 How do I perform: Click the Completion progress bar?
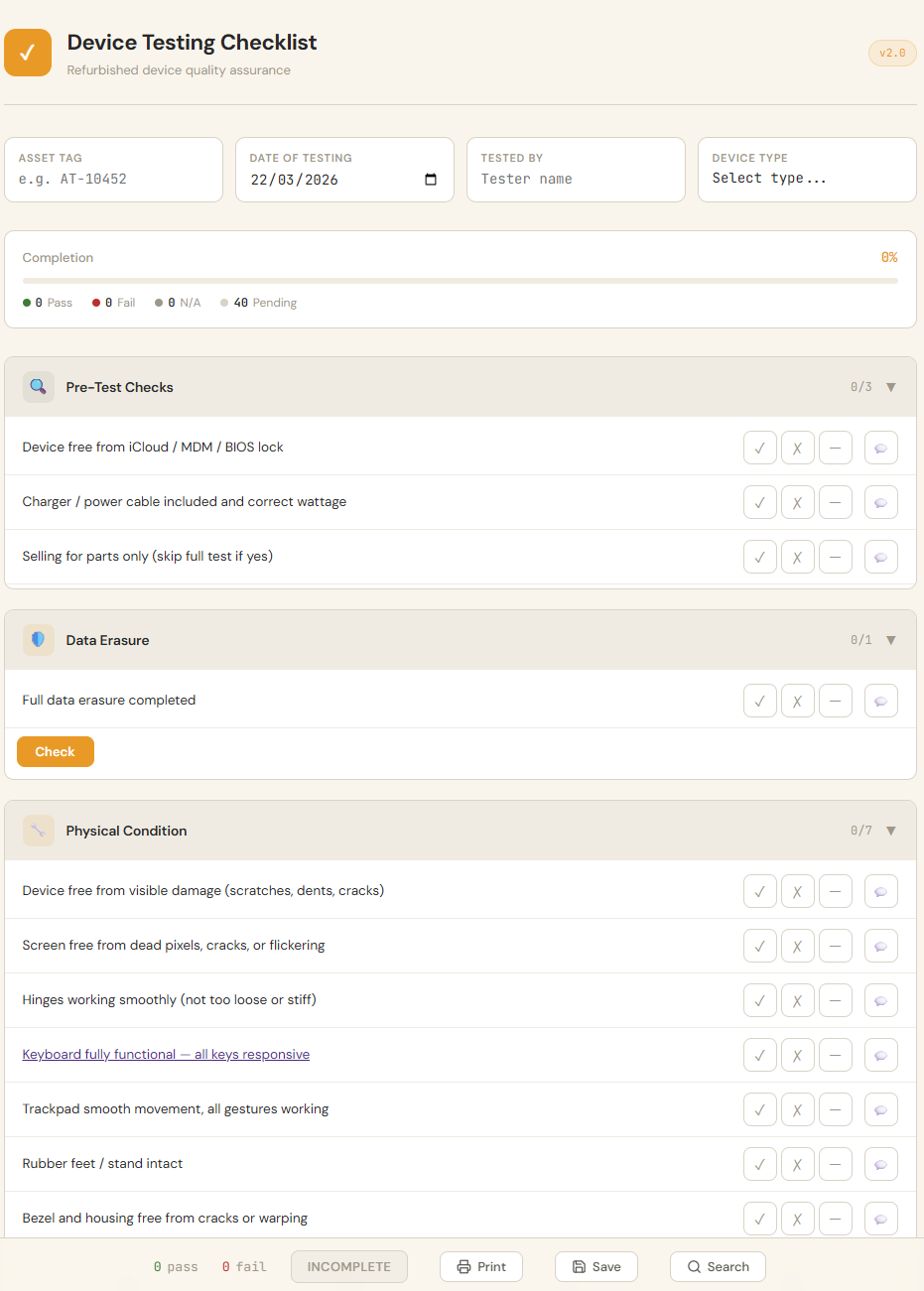[x=462, y=281]
